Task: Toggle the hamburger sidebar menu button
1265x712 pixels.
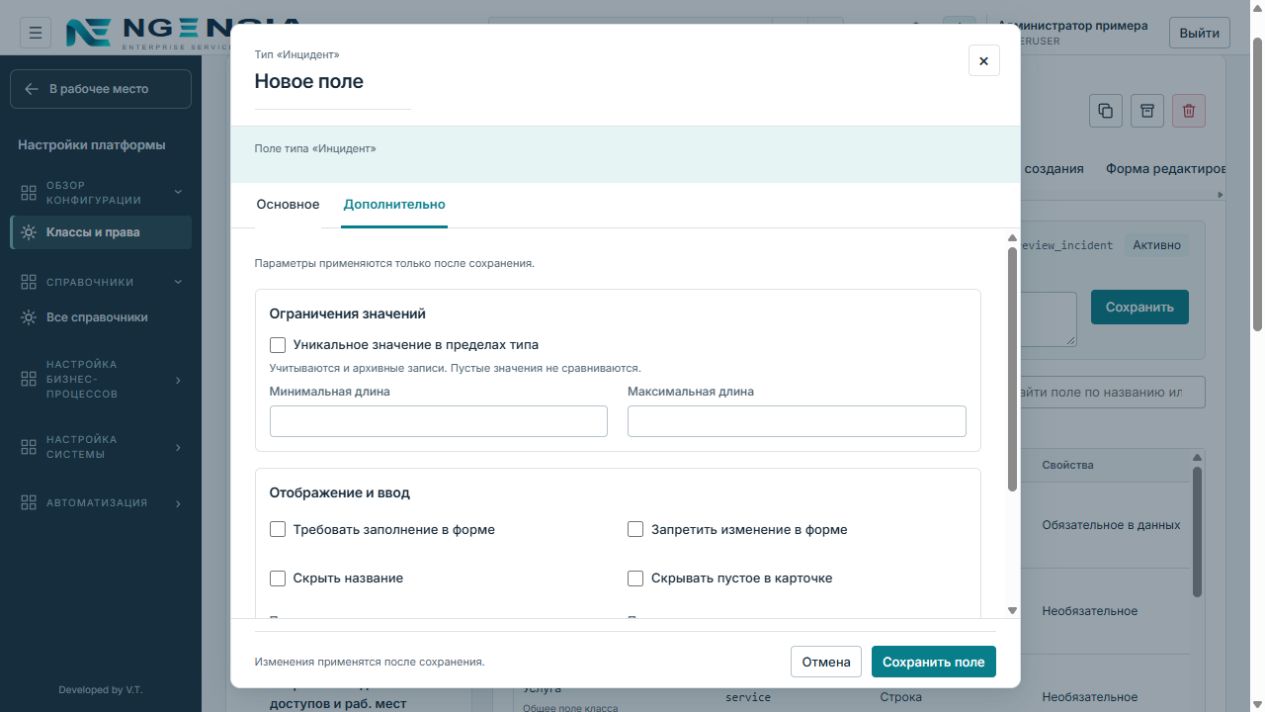Action: point(35,33)
